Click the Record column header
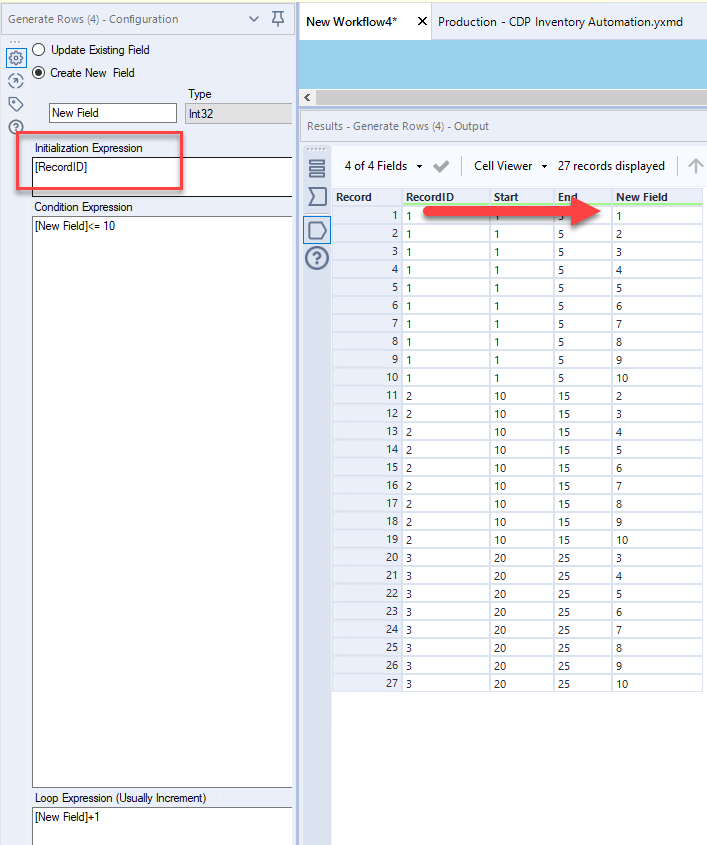 [x=367, y=197]
